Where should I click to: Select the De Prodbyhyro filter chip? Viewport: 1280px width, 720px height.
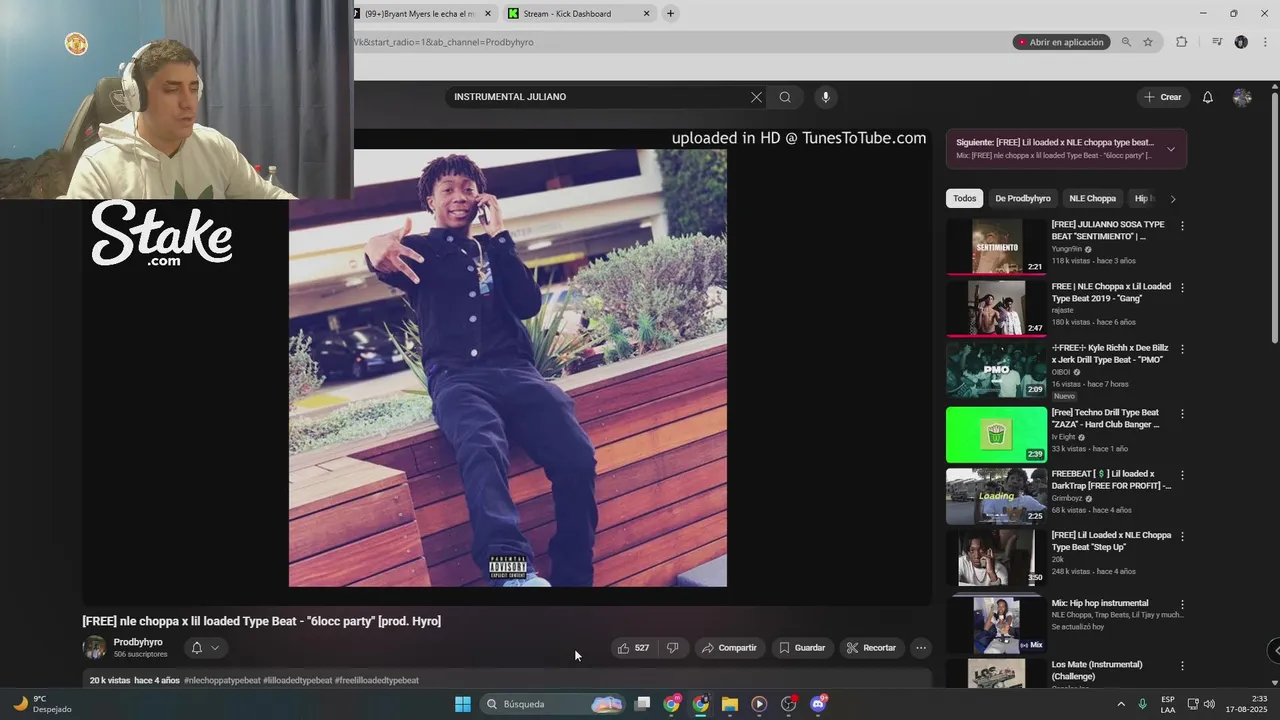click(x=1023, y=199)
